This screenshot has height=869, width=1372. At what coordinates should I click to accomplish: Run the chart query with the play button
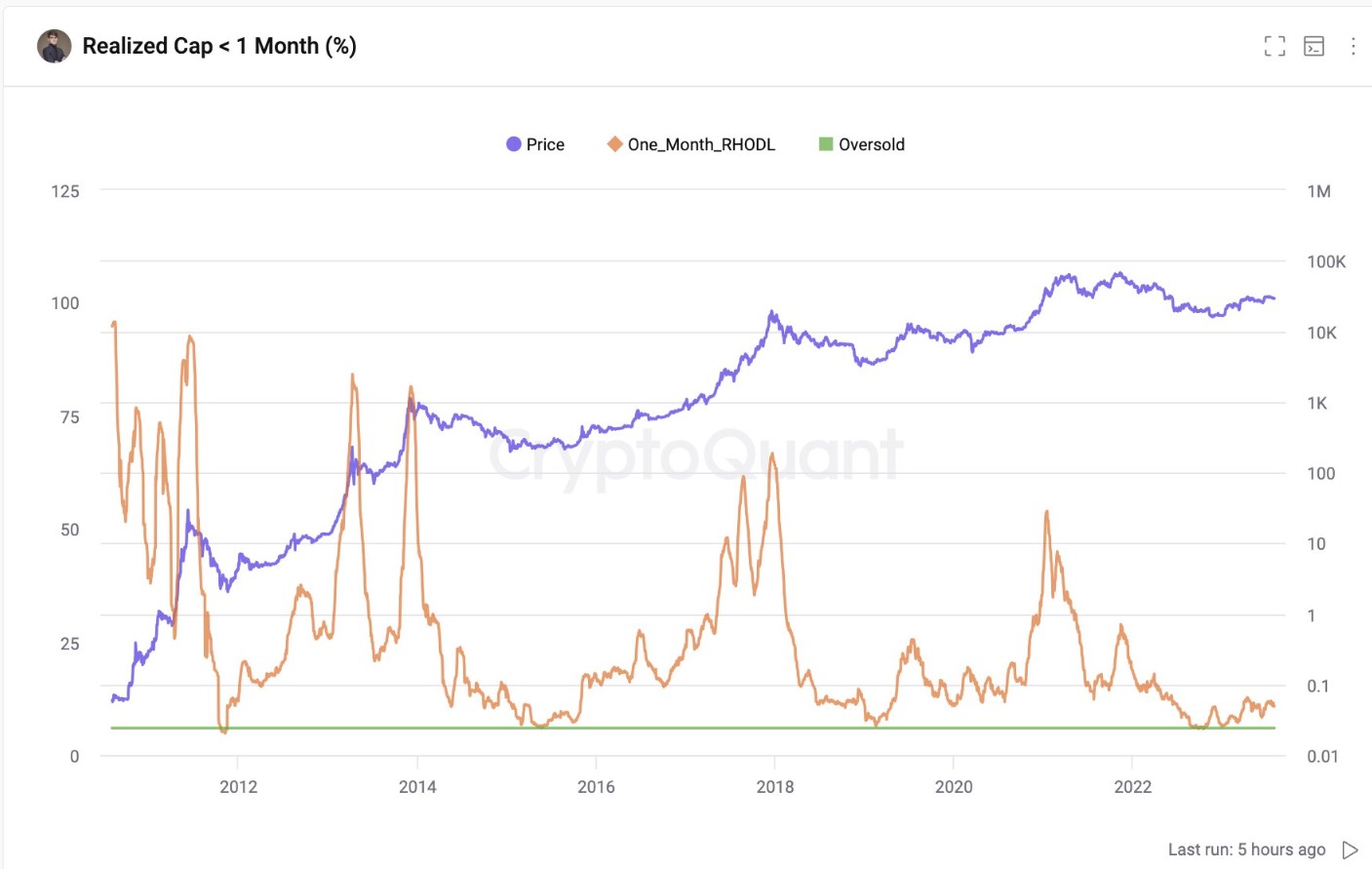click(1351, 849)
